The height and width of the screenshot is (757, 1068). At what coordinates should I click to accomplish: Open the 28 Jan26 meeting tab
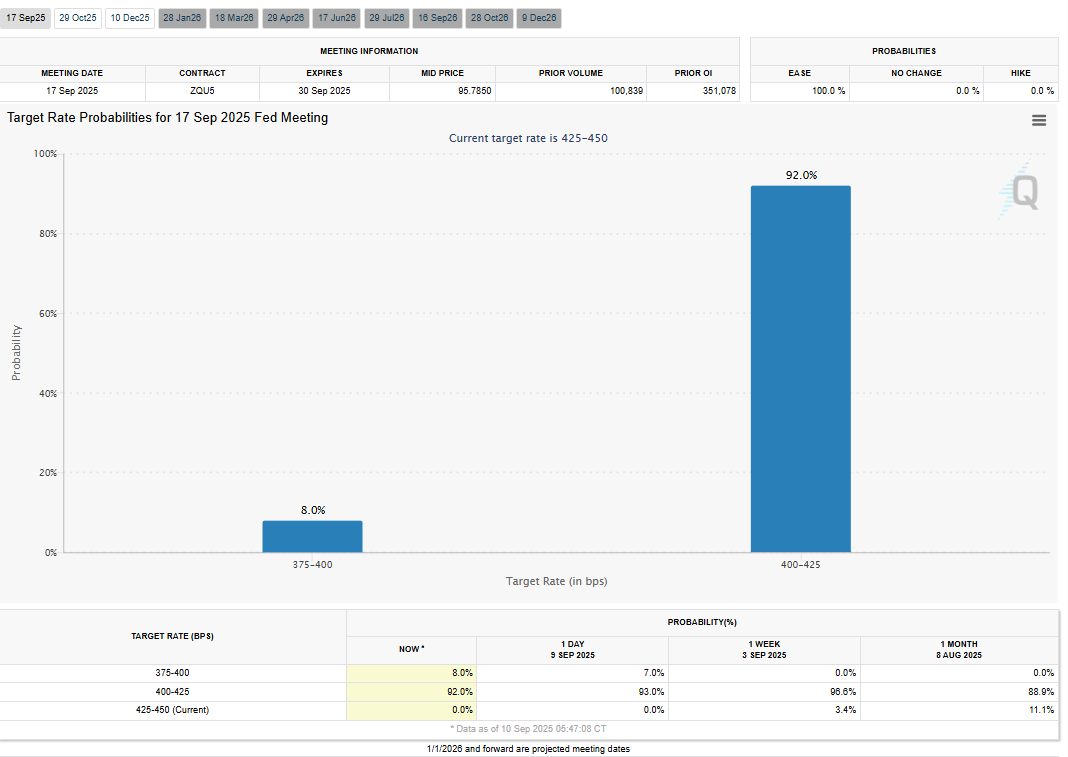182,18
